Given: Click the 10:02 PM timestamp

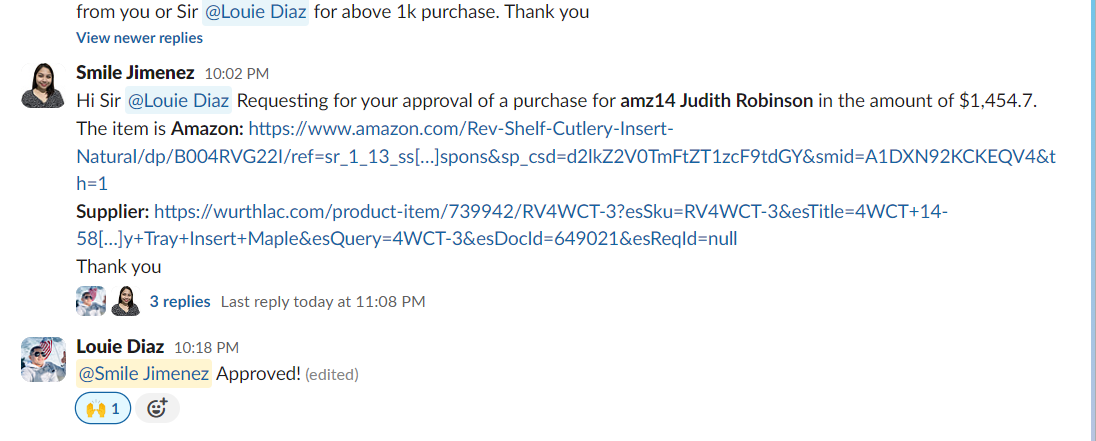Looking at the screenshot, I should click(236, 73).
